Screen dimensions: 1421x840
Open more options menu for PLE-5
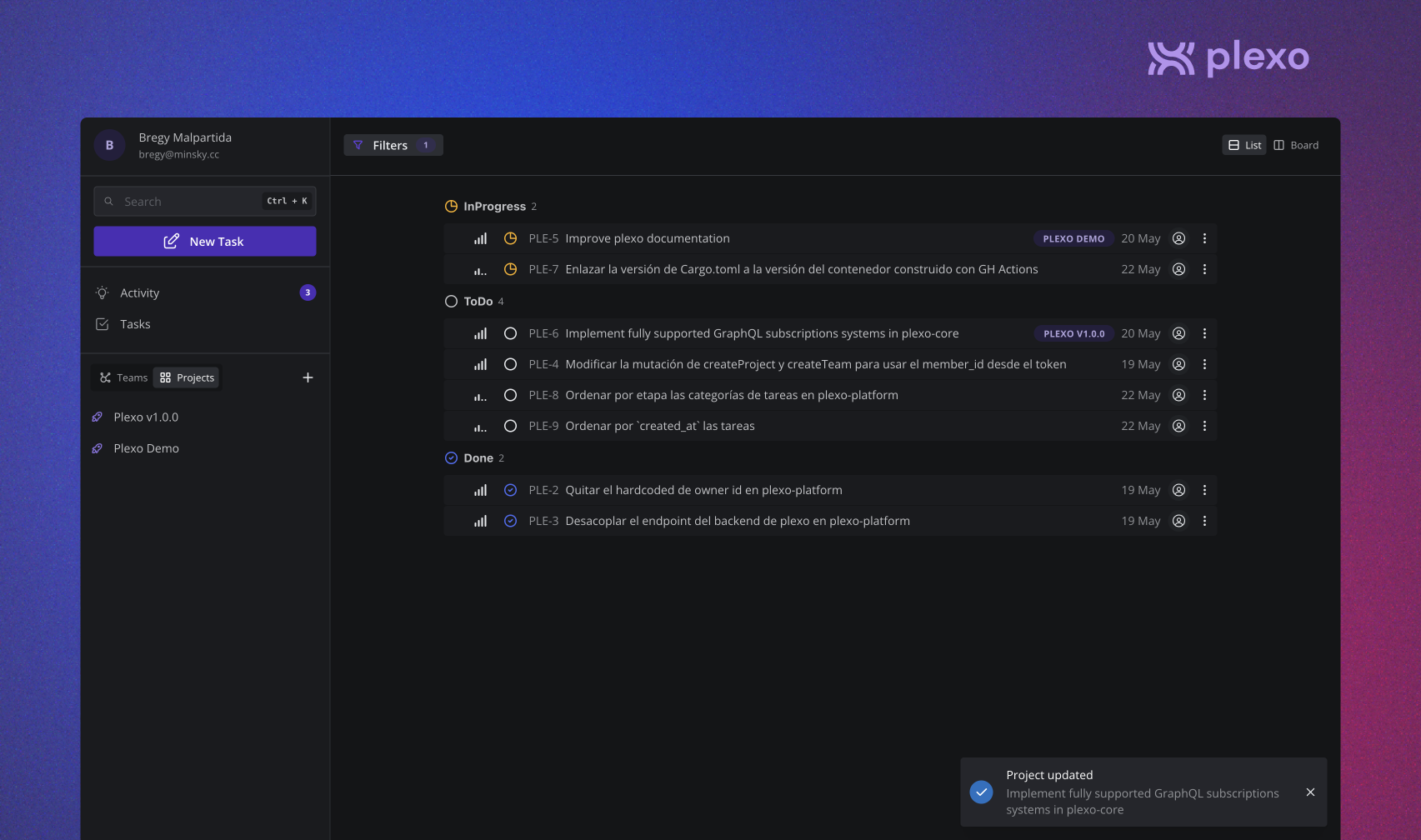pos(1204,238)
